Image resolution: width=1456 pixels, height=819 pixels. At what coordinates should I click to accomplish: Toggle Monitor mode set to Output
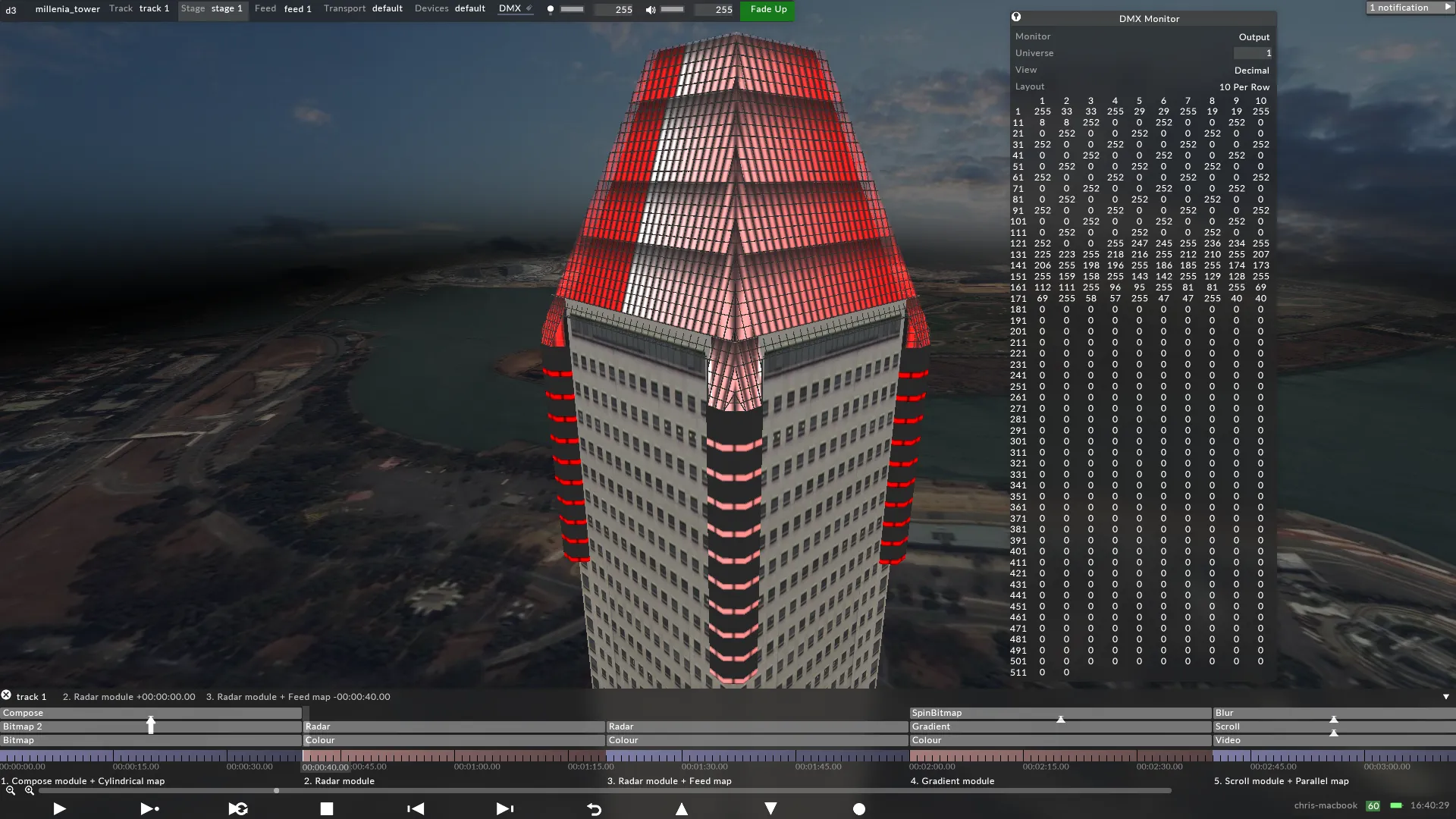[x=1254, y=36]
